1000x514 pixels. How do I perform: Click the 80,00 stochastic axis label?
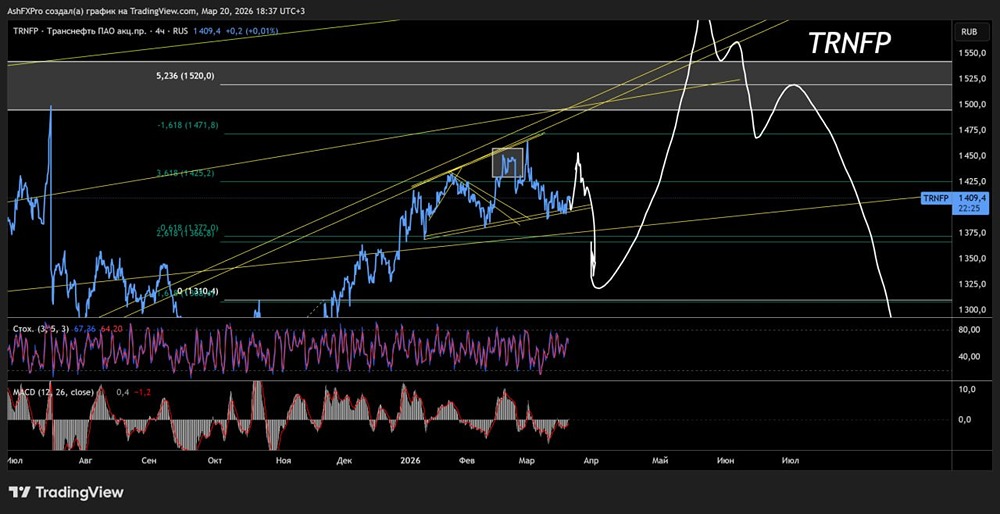click(969, 330)
